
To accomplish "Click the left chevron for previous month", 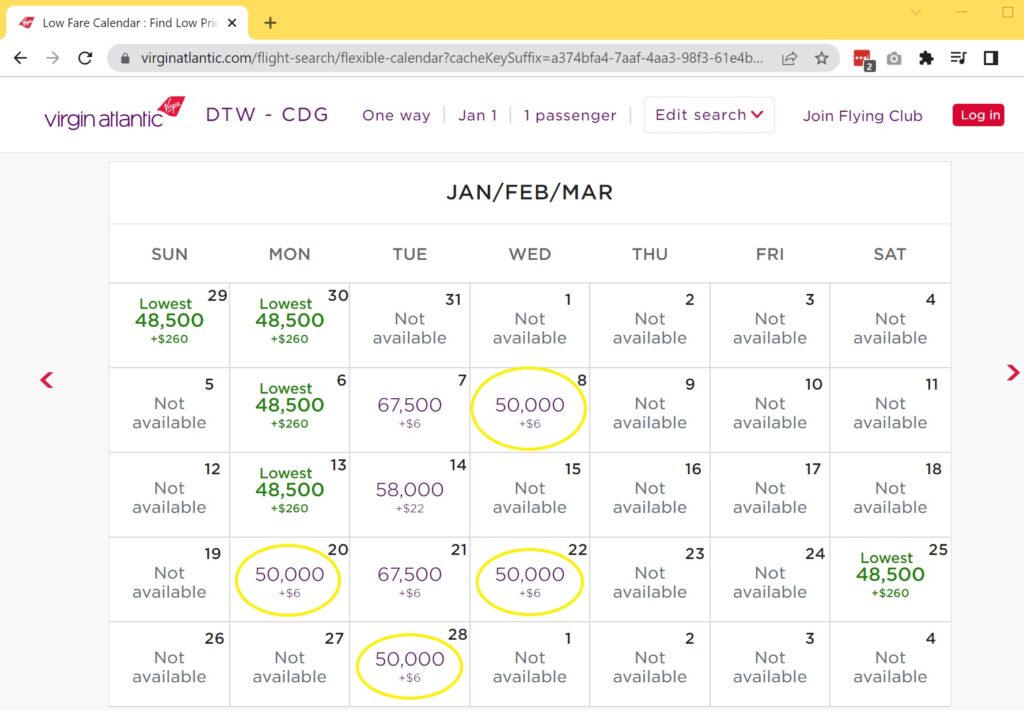I will (45, 380).
